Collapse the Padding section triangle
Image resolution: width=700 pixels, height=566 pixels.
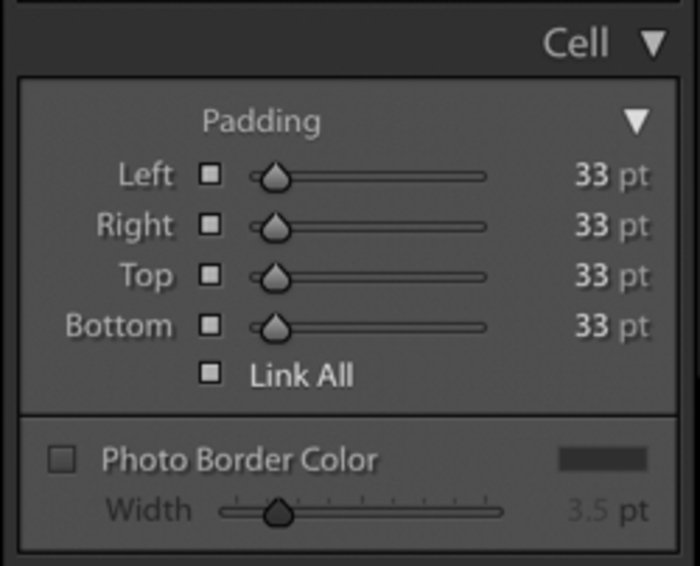[636, 122]
